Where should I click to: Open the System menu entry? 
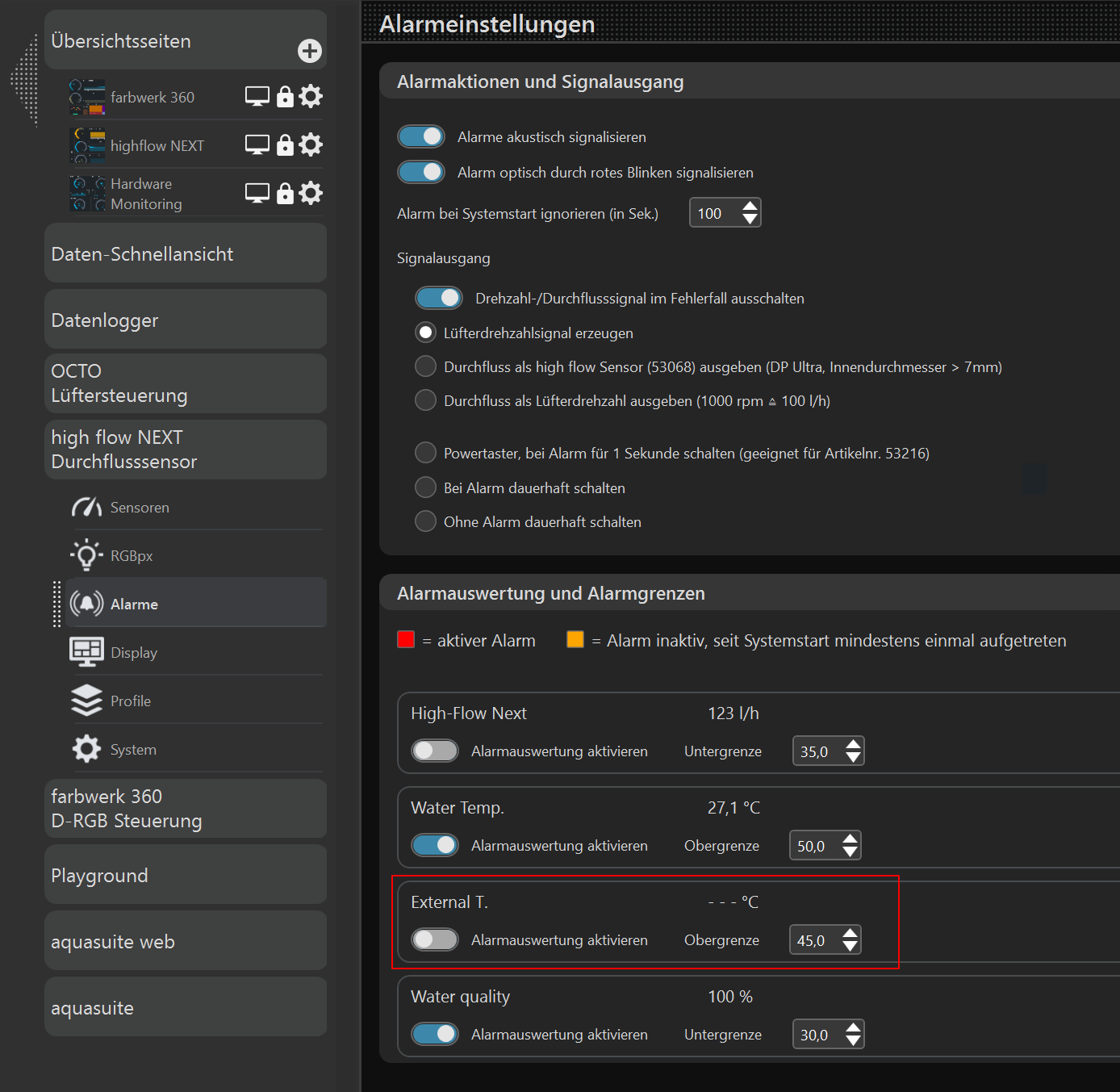tap(196, 749)
